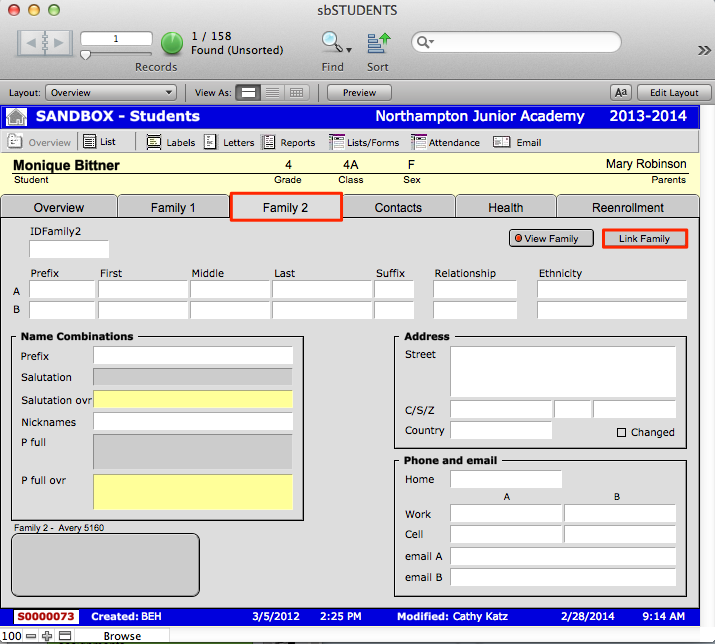This screenshot has height=644, width=715.
Task: Click the Aa formatting bar button
Action: [x=620, y=93]
